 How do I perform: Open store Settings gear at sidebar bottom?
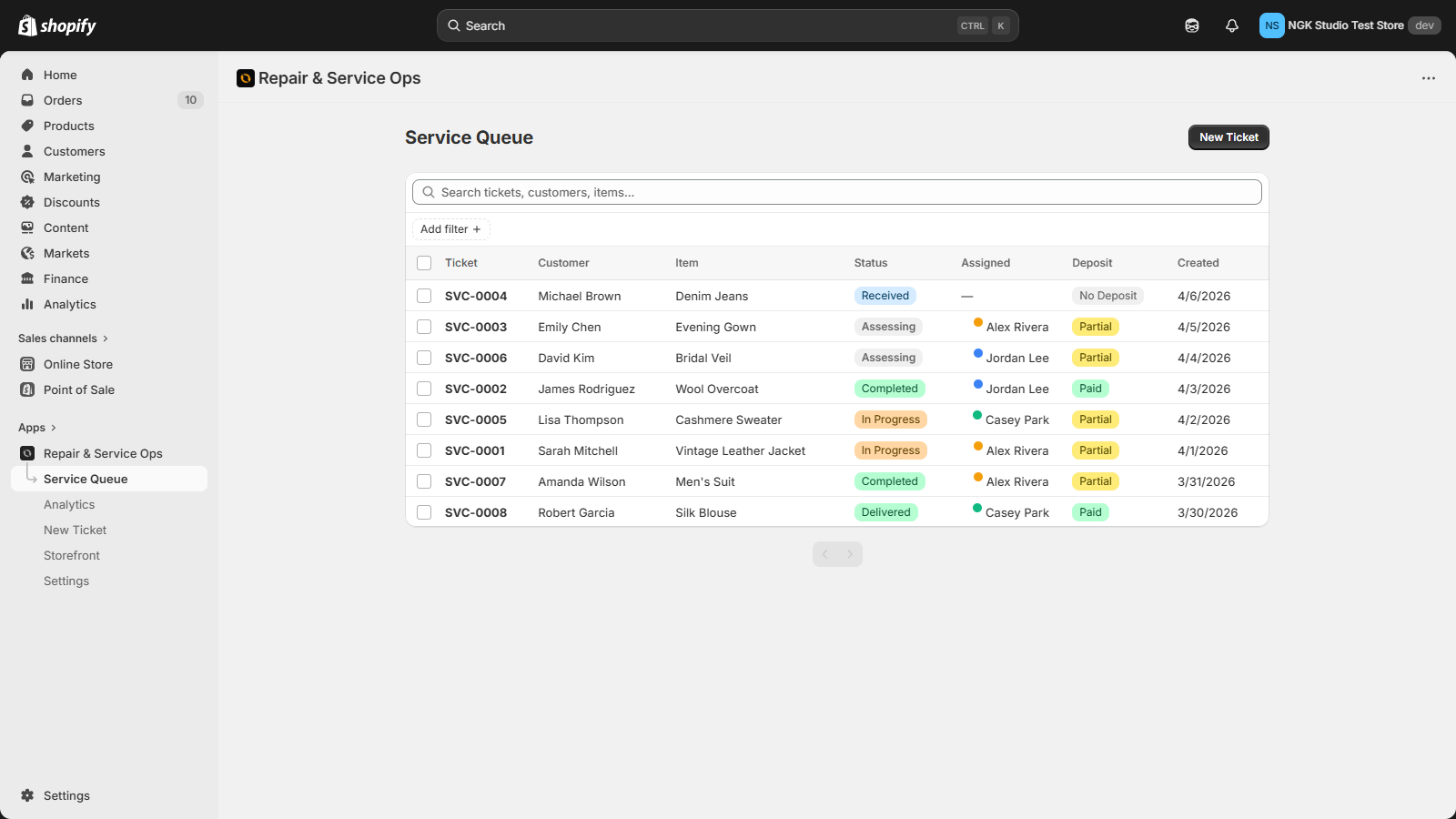tap(27, 795)
